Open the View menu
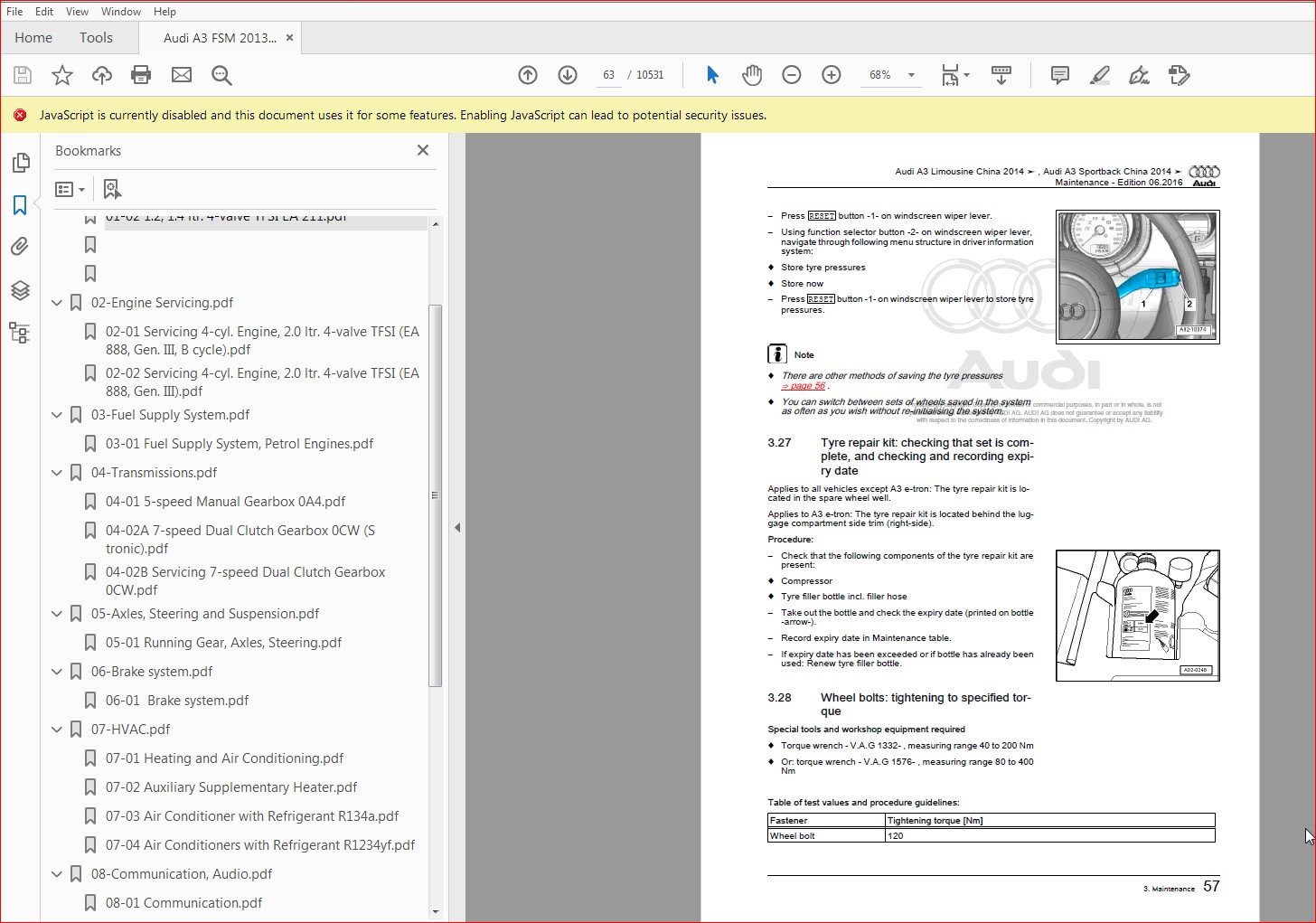The height and width of the screenshot is (923, 1316). tap(77, 12)
